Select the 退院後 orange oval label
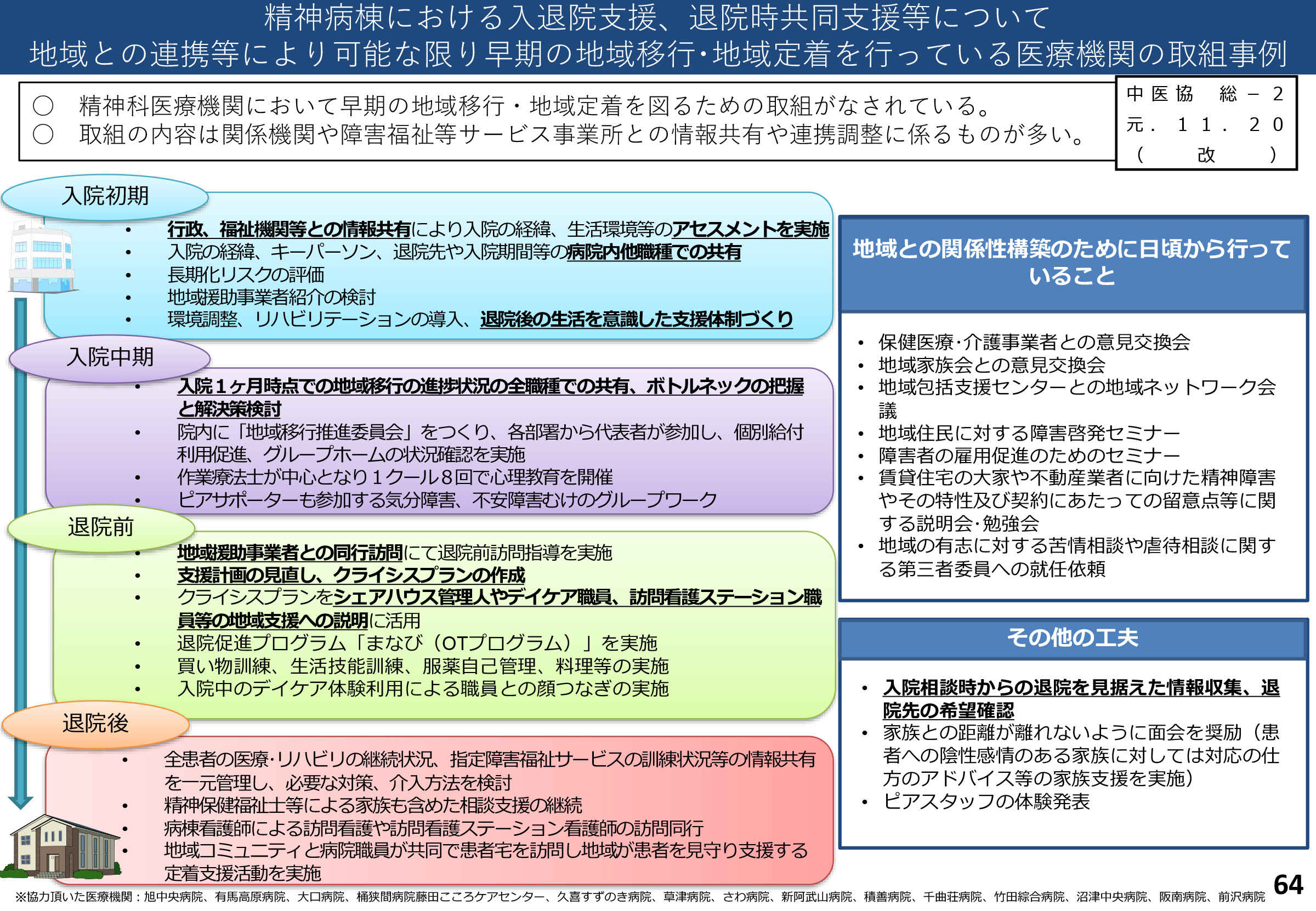This screenshot has width=1316, height=911. [x=96, y=723]
